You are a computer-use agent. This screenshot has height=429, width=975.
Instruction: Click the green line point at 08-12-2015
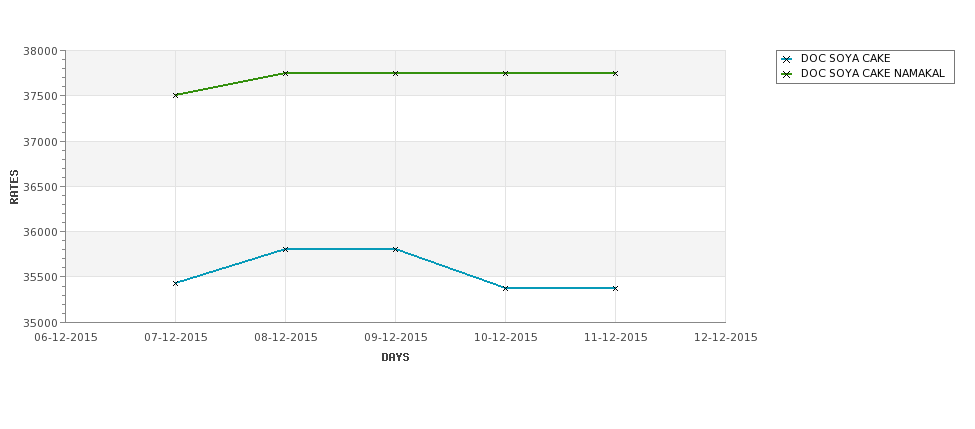click(285, 73)
